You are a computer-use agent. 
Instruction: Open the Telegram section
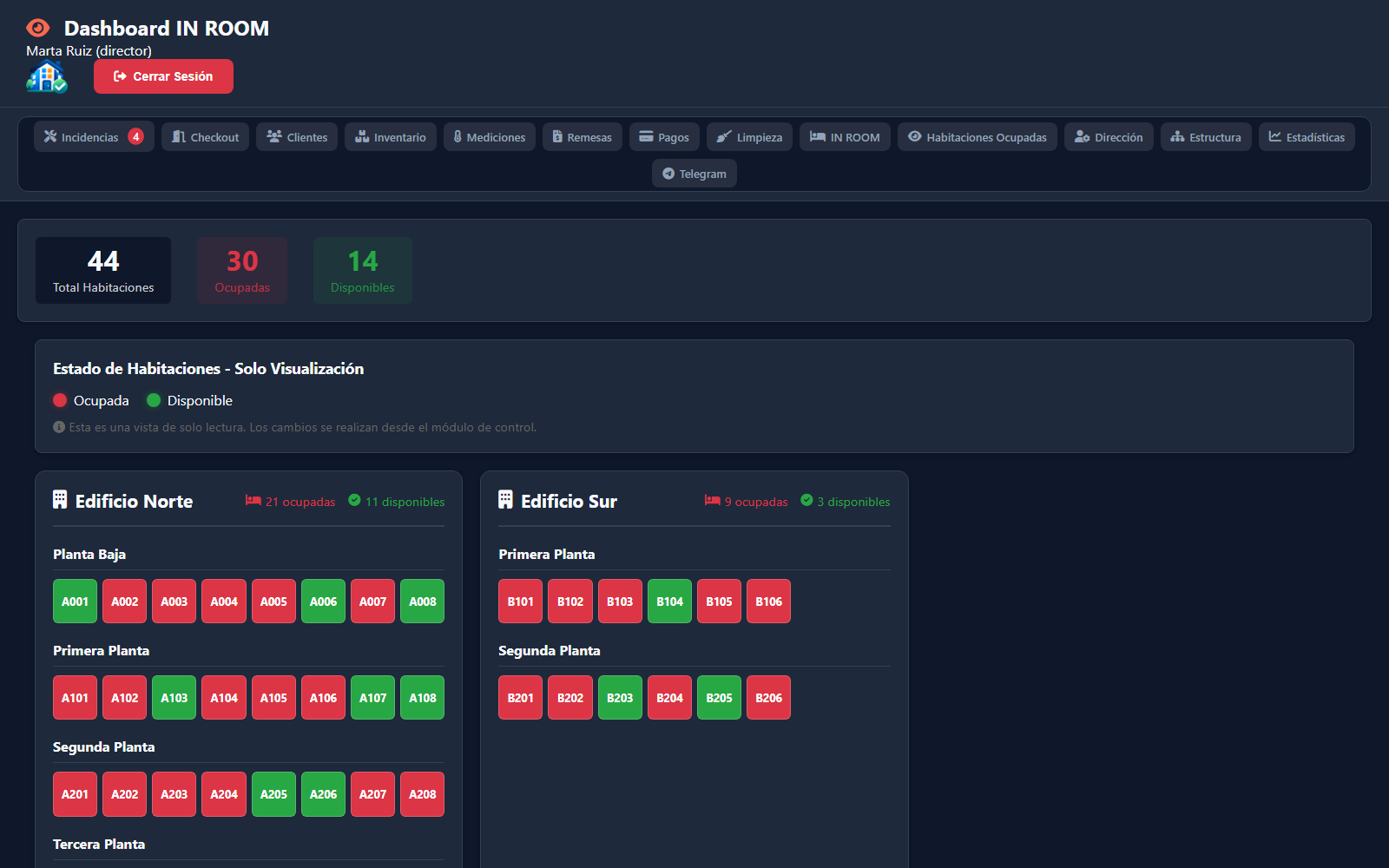(694, 174)
